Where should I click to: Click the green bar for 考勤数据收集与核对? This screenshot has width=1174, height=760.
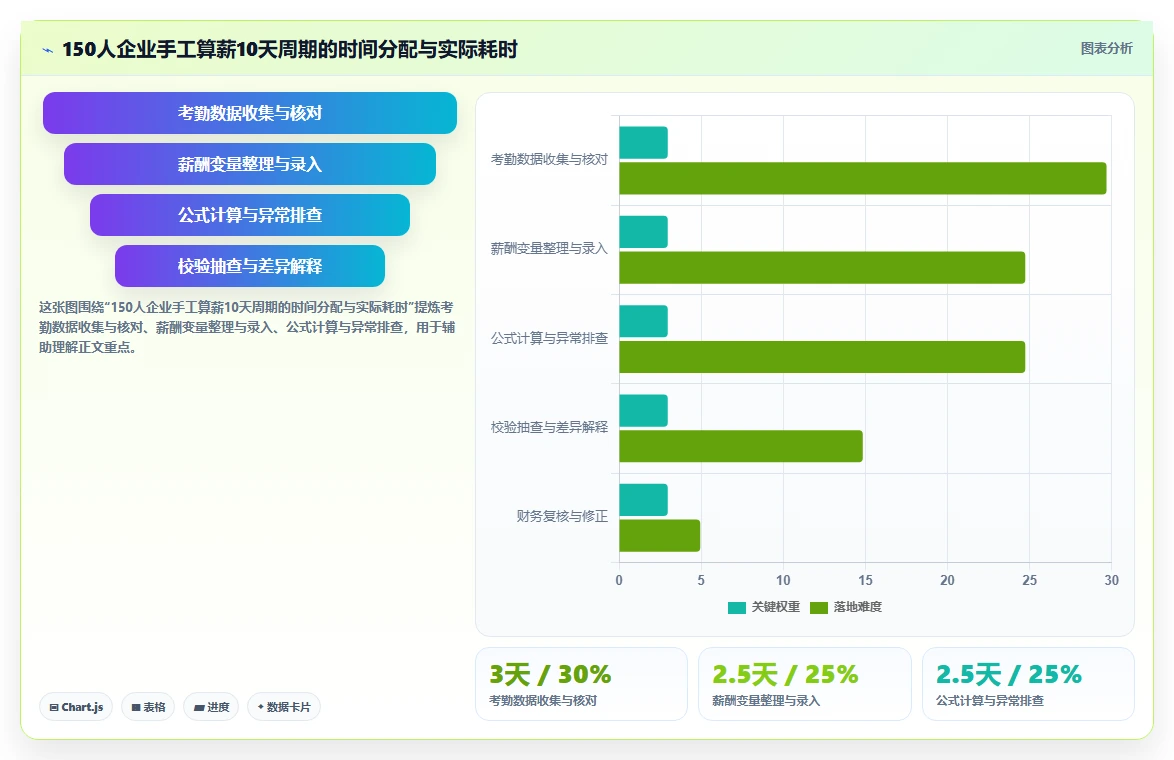(863, 178)
